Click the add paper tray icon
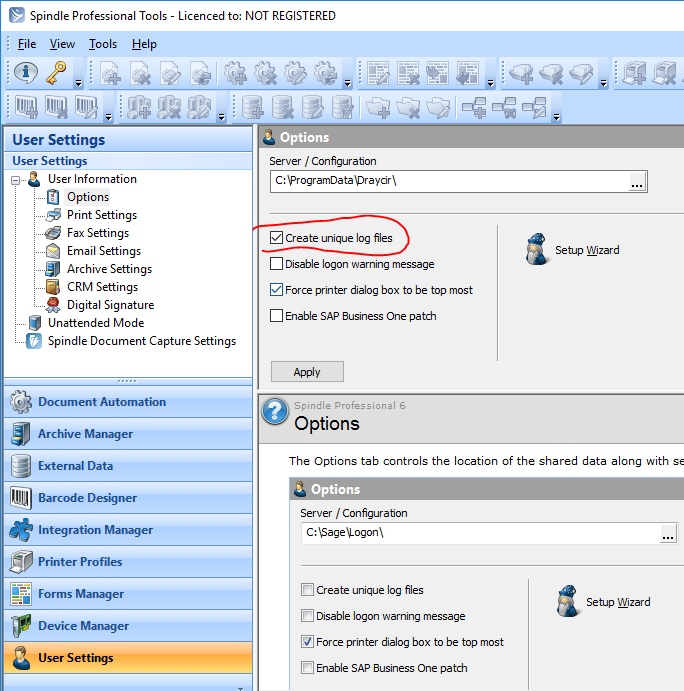This screenshot has width=684, height=691. point(521,73)
